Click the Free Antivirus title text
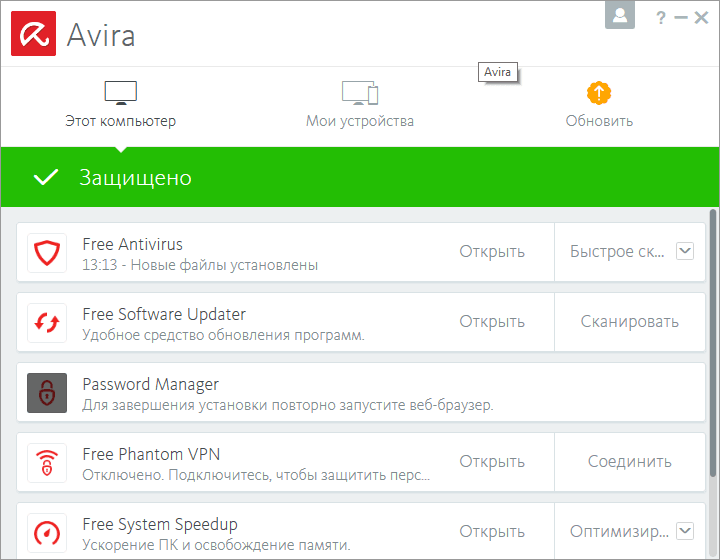 [x=132, y=244]
